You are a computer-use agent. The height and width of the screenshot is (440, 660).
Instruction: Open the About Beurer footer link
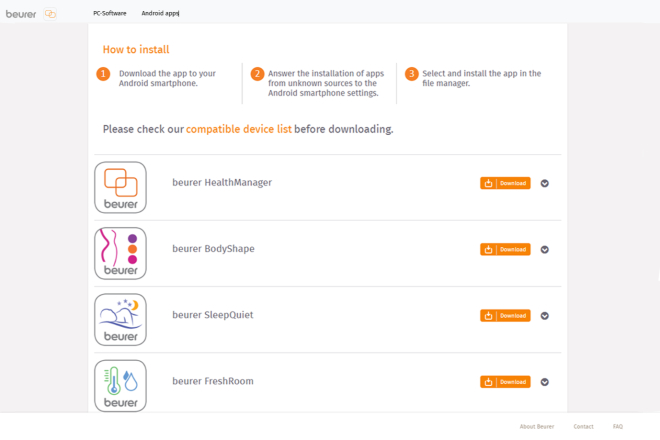(x=537, y=426)
